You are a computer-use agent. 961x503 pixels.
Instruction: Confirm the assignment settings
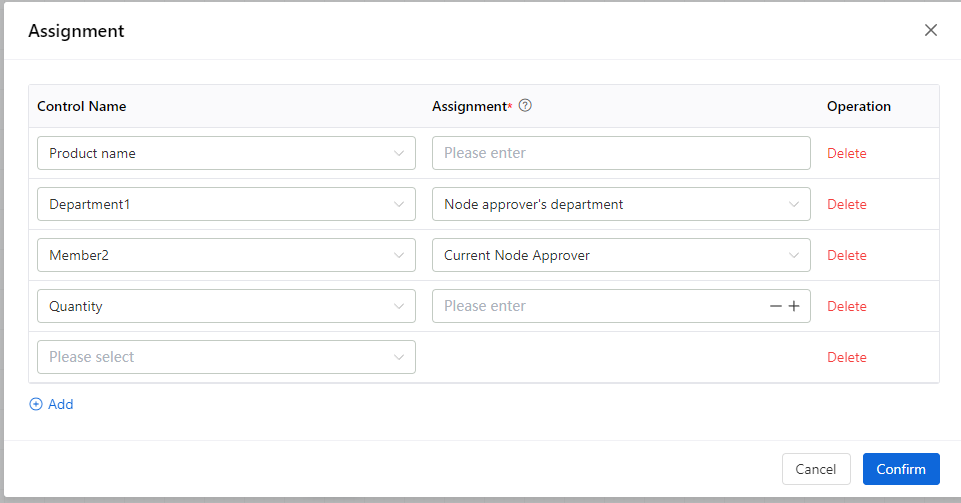(x=901, y=469)
